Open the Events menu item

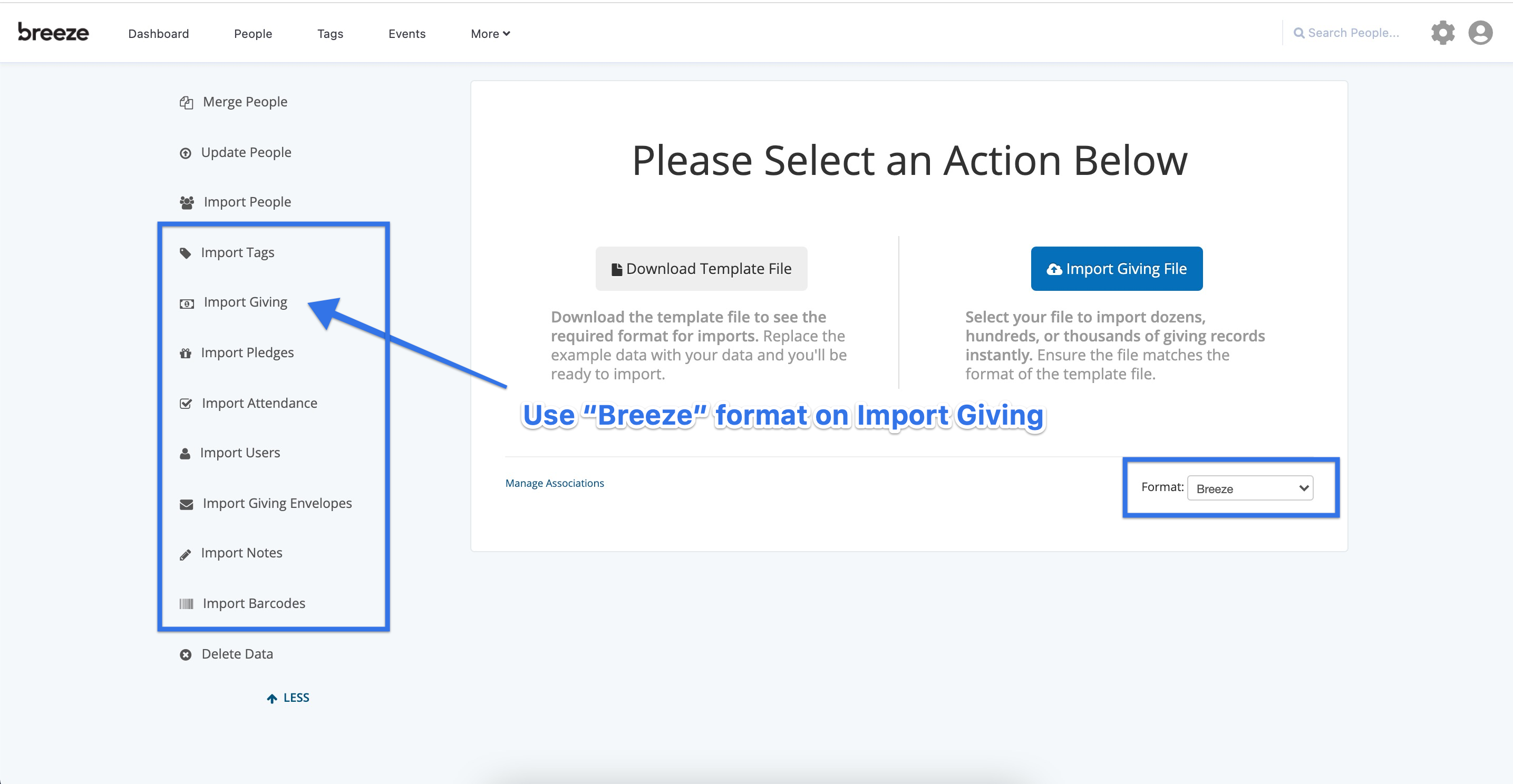406,33
